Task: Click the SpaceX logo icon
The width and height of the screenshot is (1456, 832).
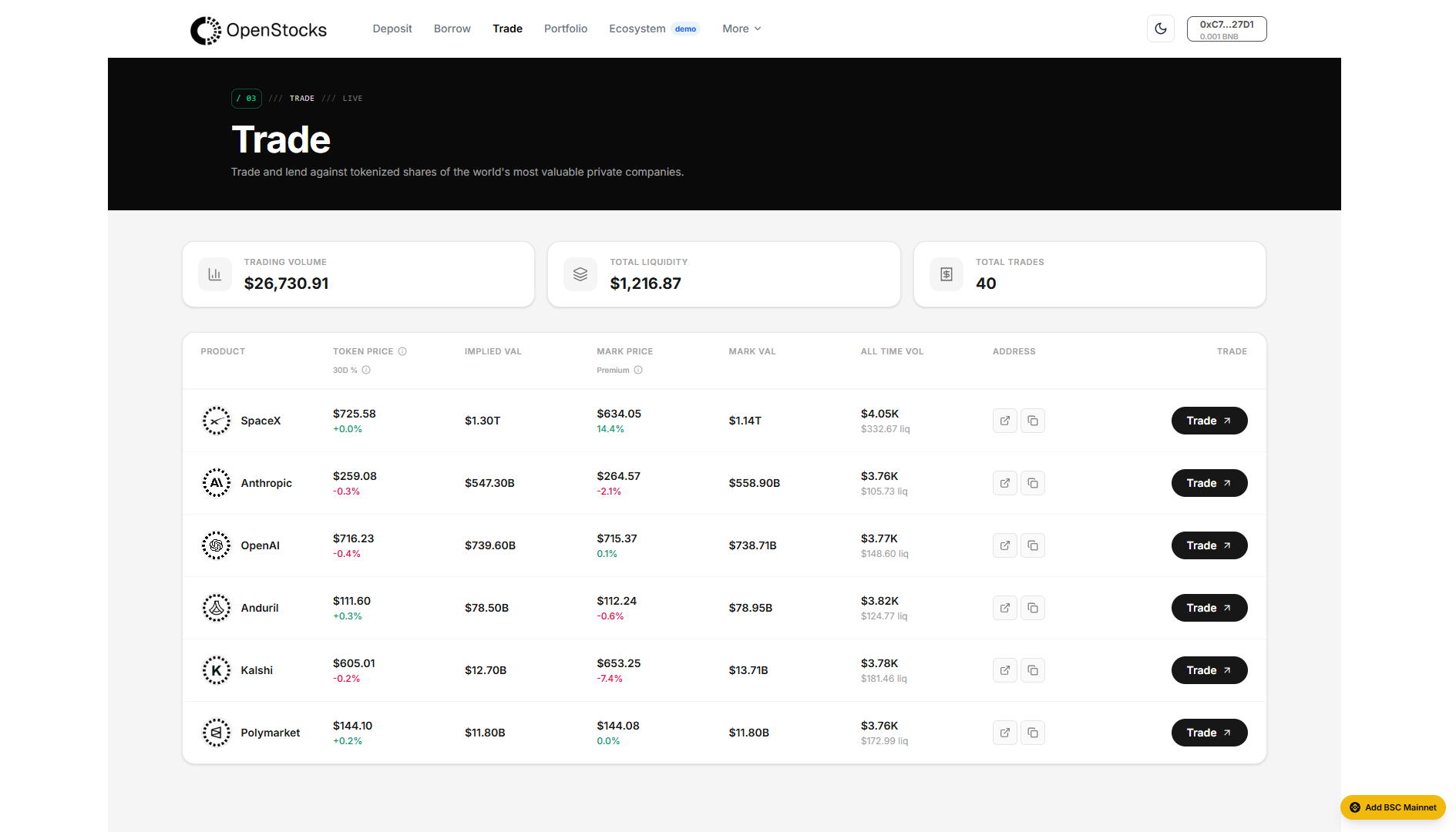Action: (217, 421)
